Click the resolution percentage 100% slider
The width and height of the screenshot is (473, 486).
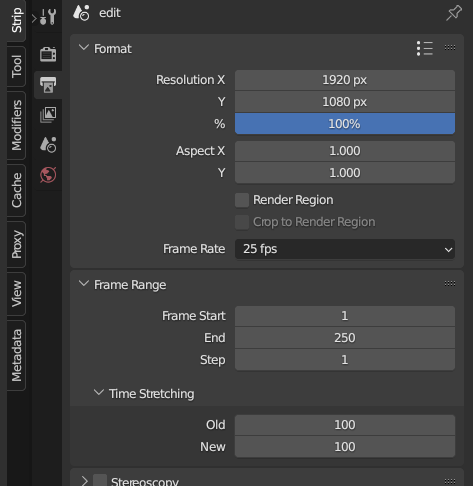pos(345,124)
